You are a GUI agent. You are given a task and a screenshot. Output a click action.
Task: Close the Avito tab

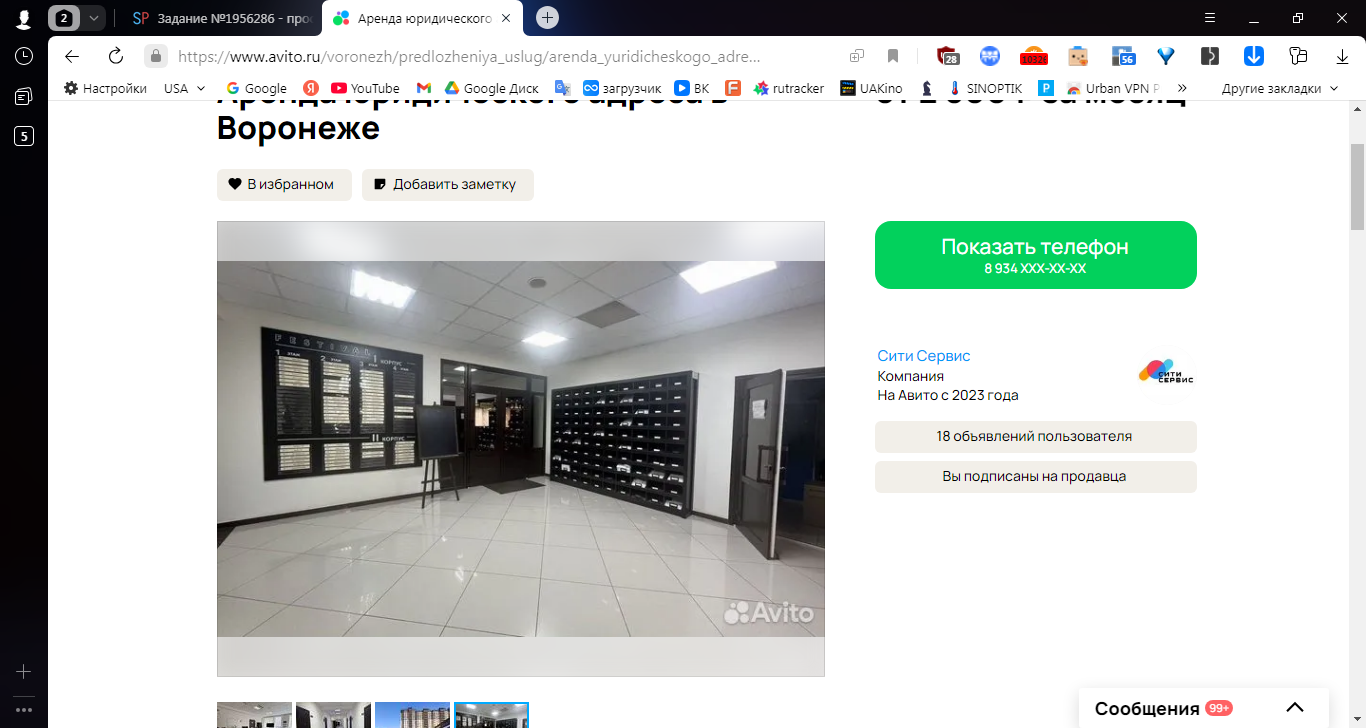click(506, 18)
